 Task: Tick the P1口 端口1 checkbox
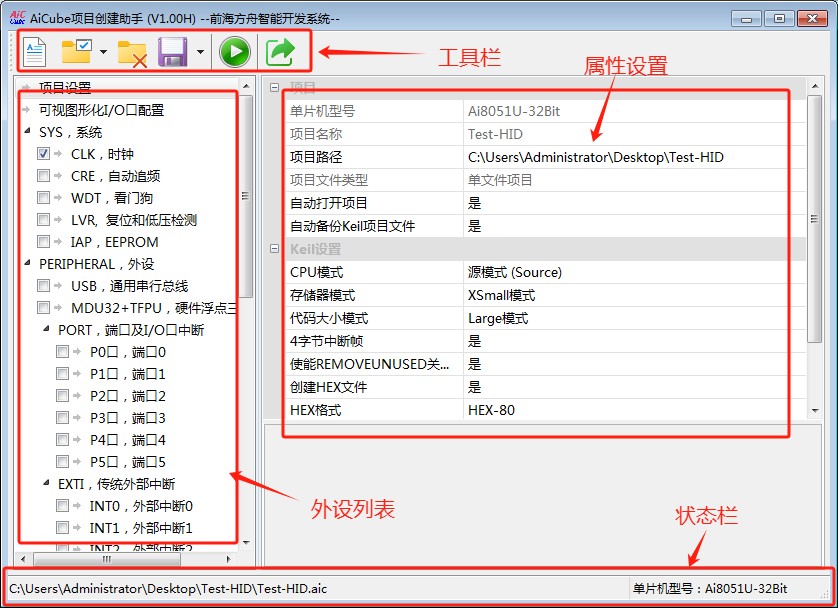click(63, 373)
